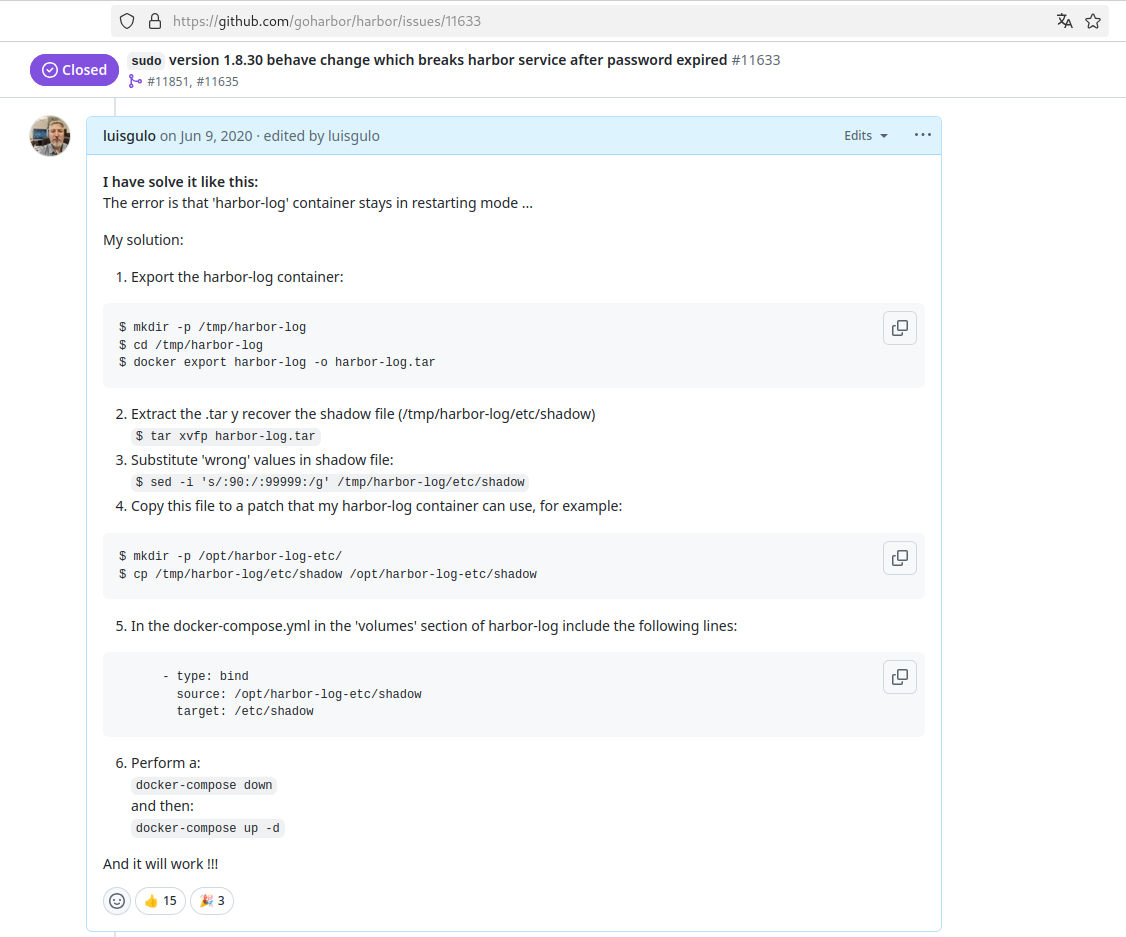The width and height of the screenshot is (1126, 937).
Task: Click the 'Export the harbor-log container:' step text
Action: coord(237,277)
